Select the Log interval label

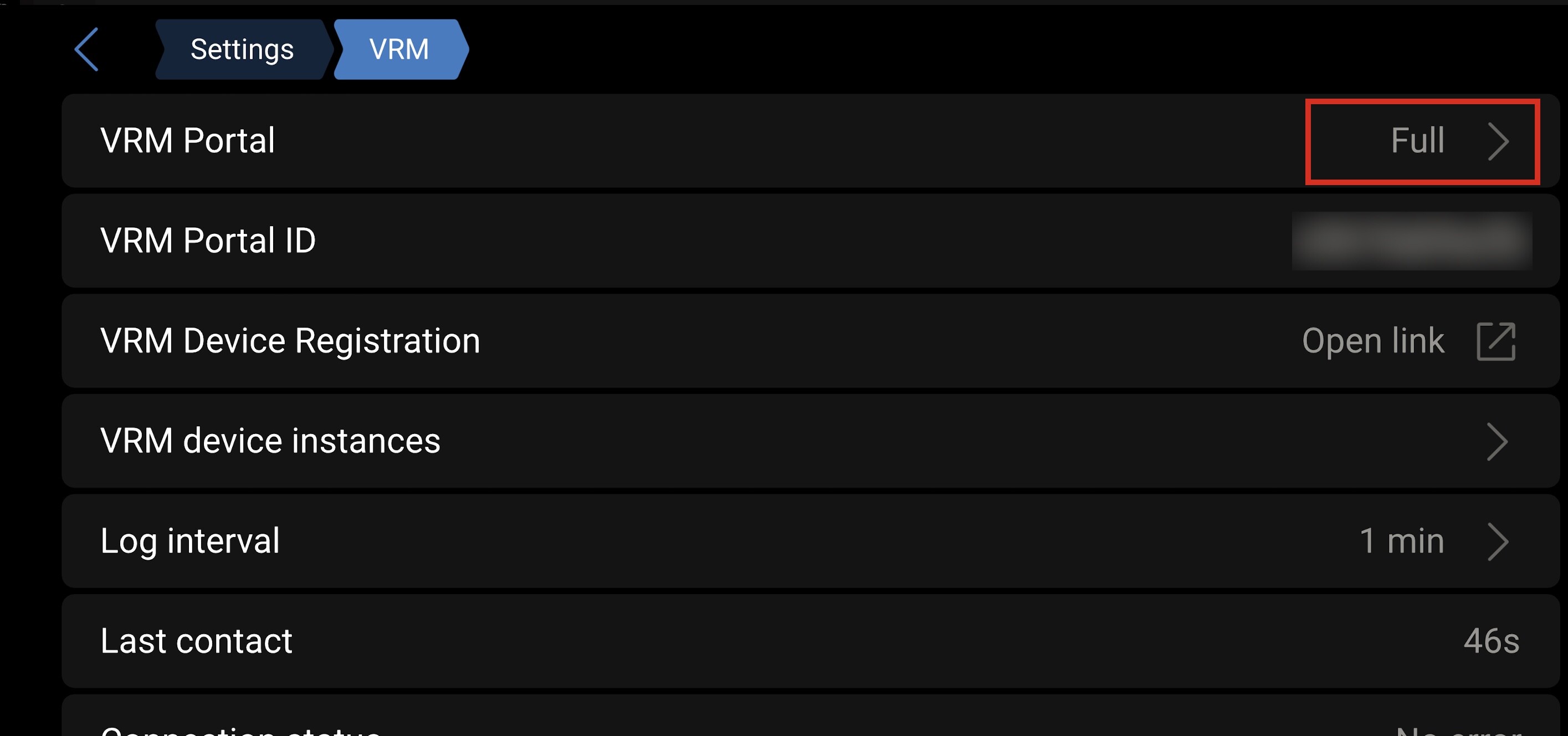coord(190,540)
